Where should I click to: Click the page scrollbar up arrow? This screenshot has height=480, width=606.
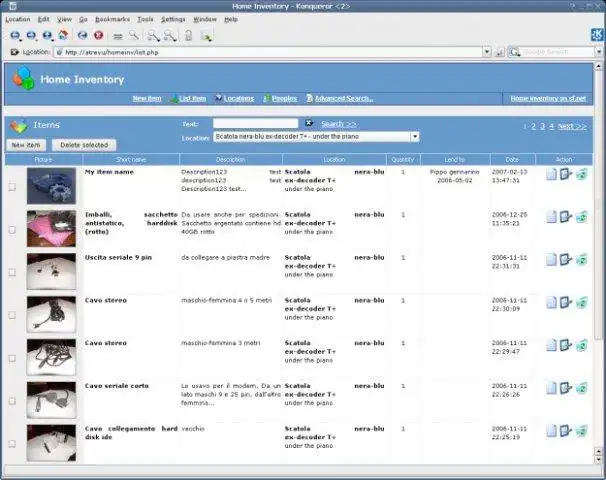tap(598, 67)
